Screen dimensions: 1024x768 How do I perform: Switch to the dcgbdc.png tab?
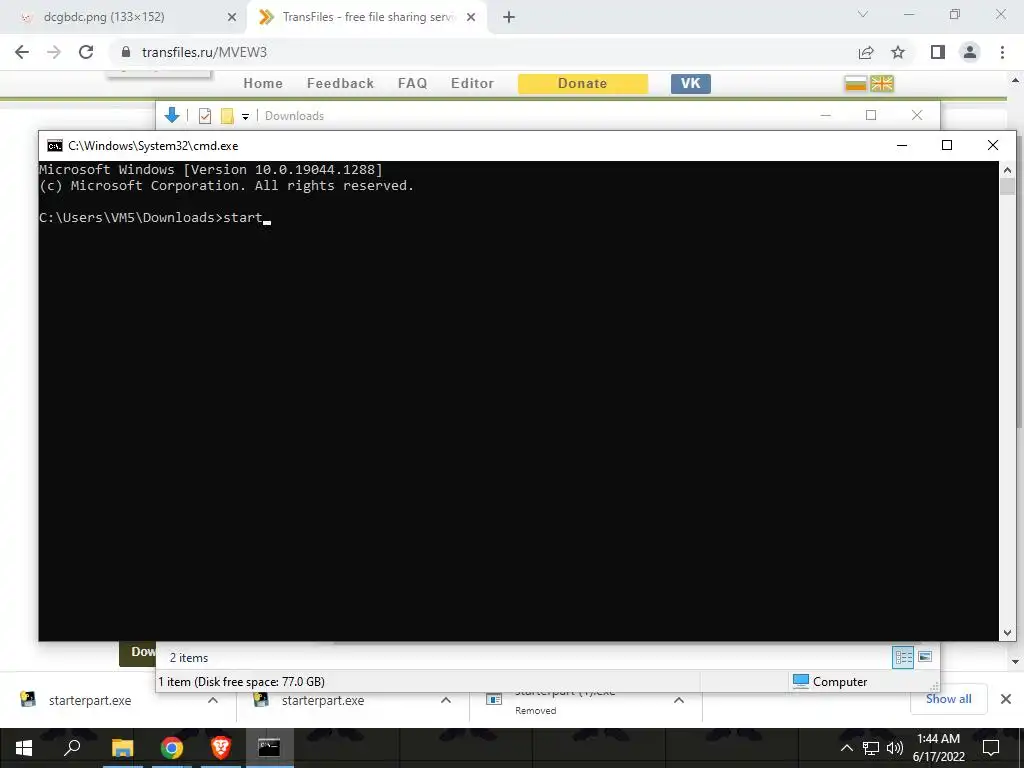(x=123, y=17)
